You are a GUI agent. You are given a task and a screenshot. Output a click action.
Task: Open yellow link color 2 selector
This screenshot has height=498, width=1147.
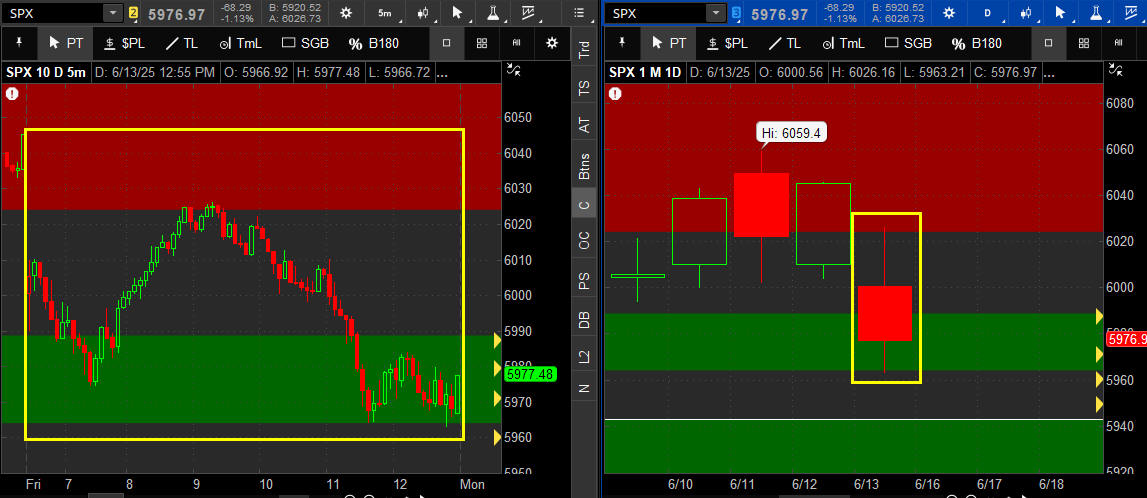click(133, 13)
